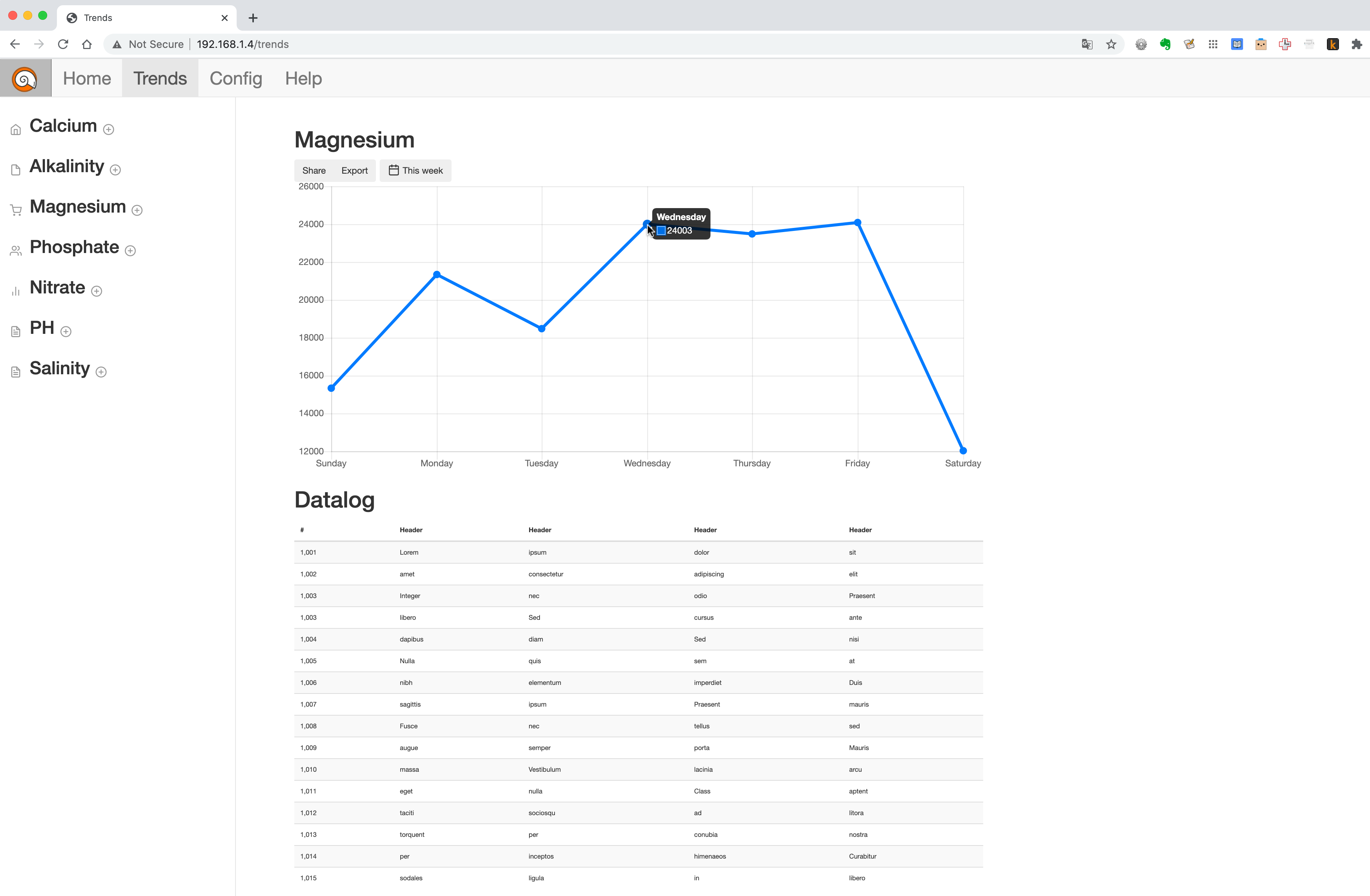Open the Magnesium sidebar link
Viewport: 1370px width, 896px height.
coord(78,207)
